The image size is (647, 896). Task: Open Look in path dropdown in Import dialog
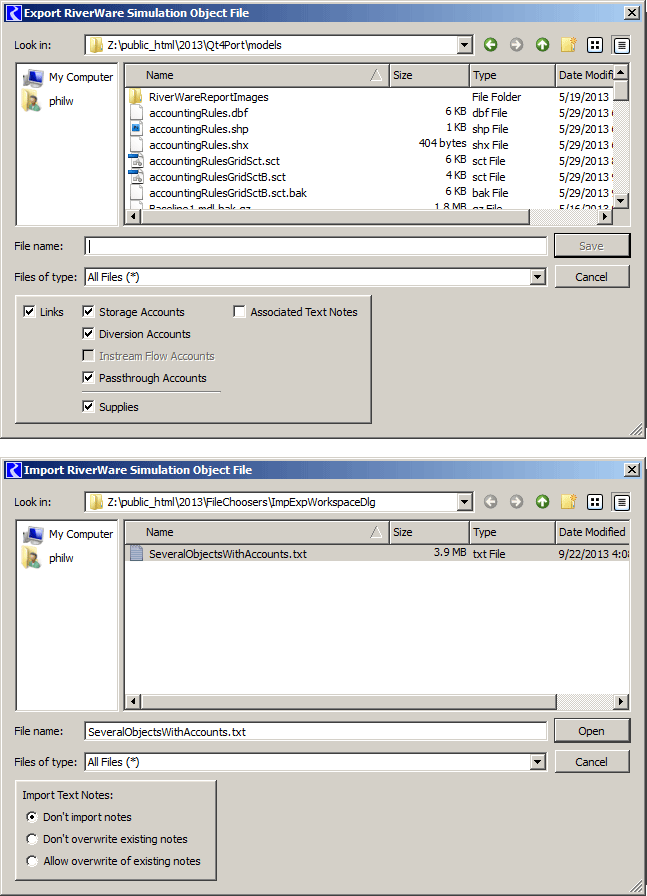pos(465,502)
